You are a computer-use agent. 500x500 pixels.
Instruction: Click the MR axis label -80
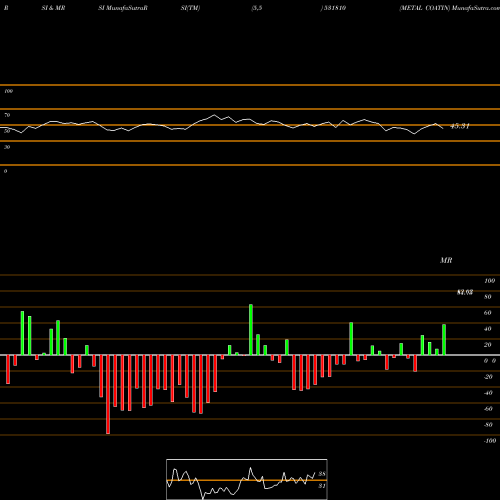click(488, 425)
